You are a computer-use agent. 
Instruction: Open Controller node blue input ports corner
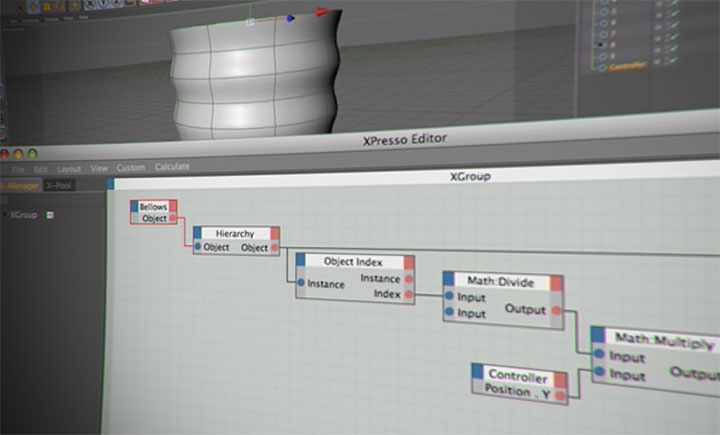[478, 371]
